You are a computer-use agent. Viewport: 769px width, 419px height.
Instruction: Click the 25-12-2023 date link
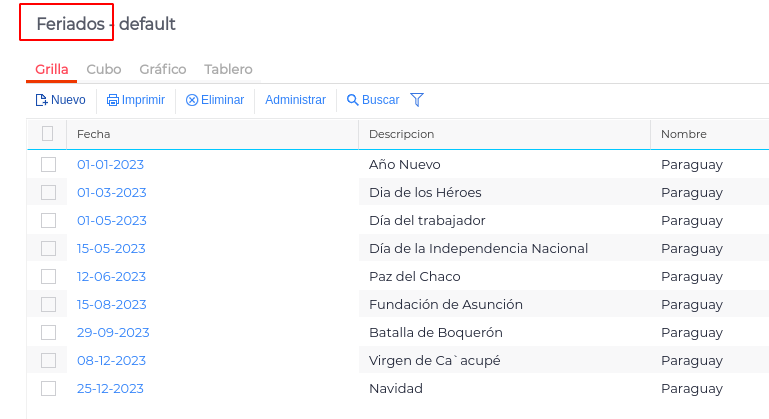[111, 388]
